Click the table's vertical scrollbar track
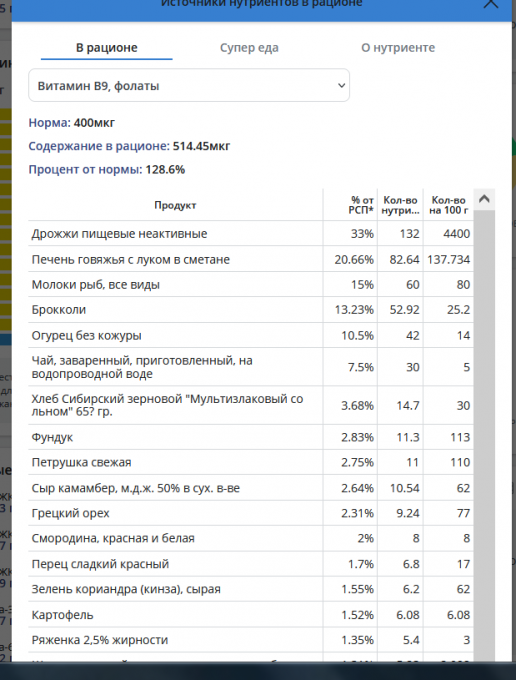The width and height of the screenshot is (516, 680). pyautogui.click(x=484, y=435)
